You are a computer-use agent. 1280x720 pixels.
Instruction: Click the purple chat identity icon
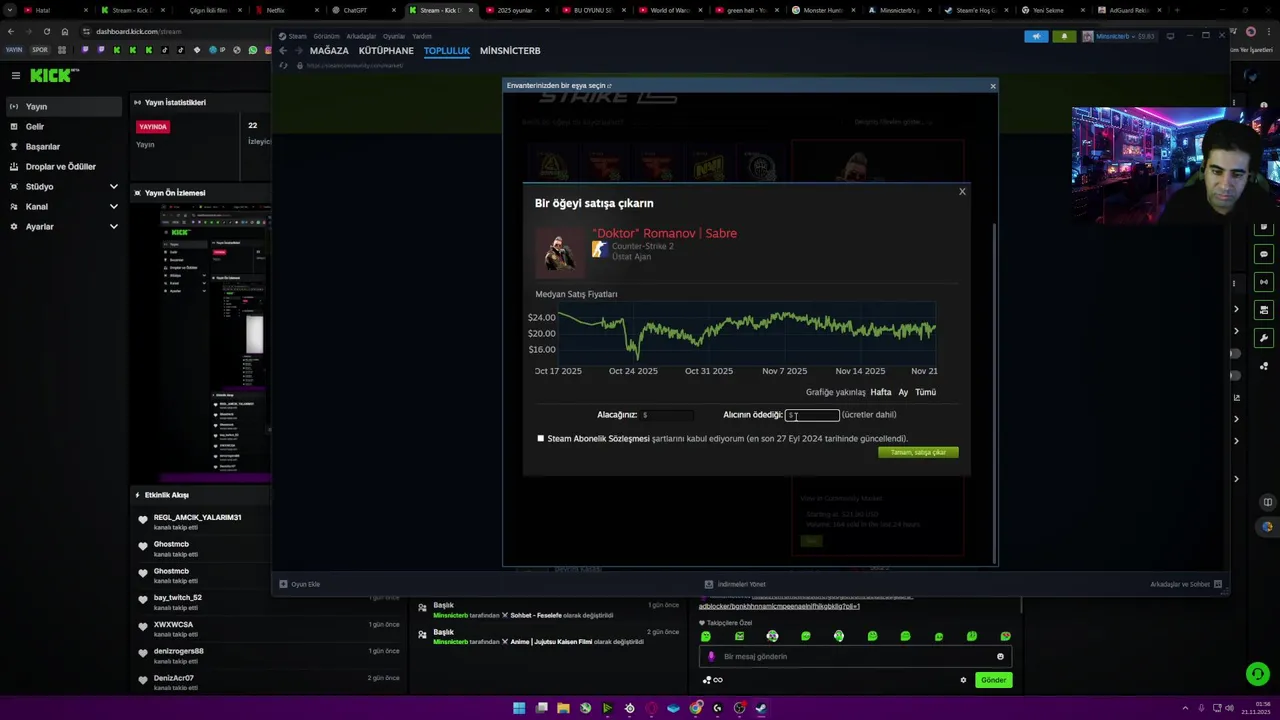click(712, 656)
